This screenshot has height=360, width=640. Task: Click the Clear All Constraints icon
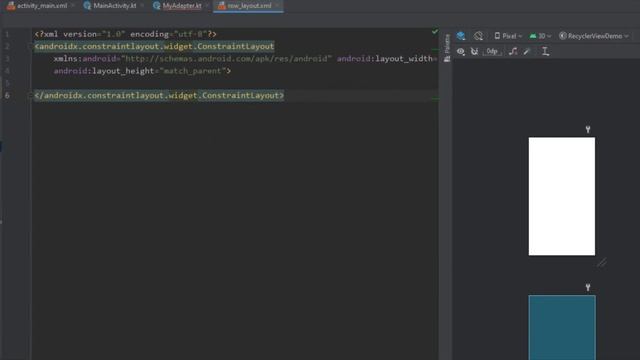(x=513, y=51)
